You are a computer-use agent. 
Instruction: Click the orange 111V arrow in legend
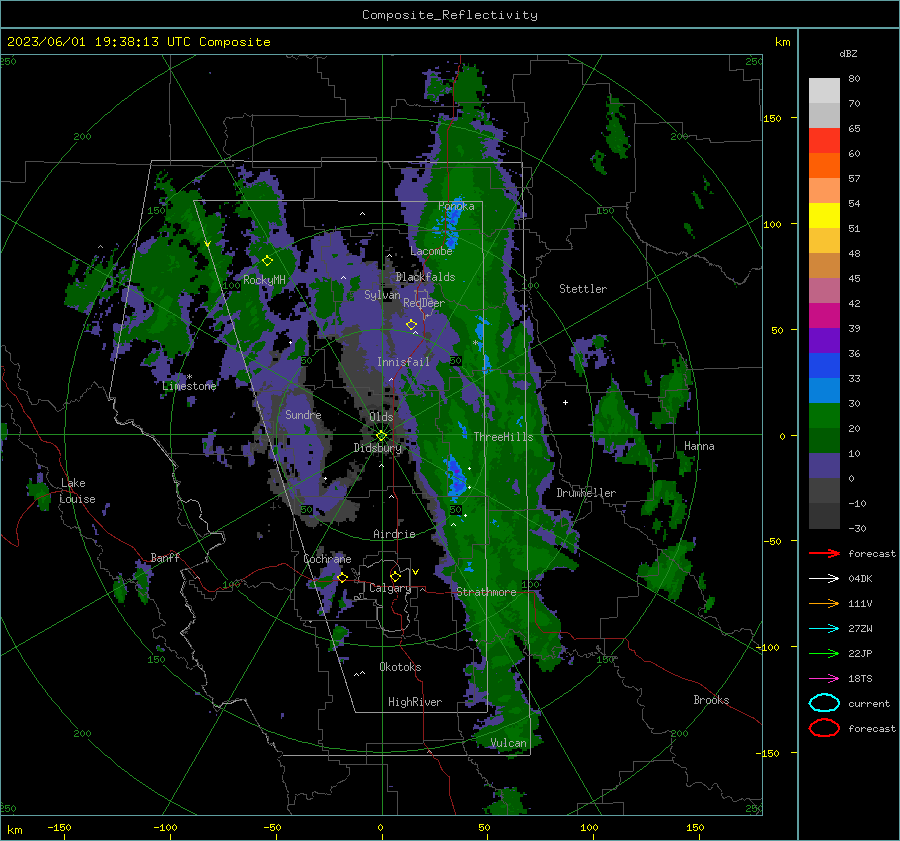tap(824, 603)
